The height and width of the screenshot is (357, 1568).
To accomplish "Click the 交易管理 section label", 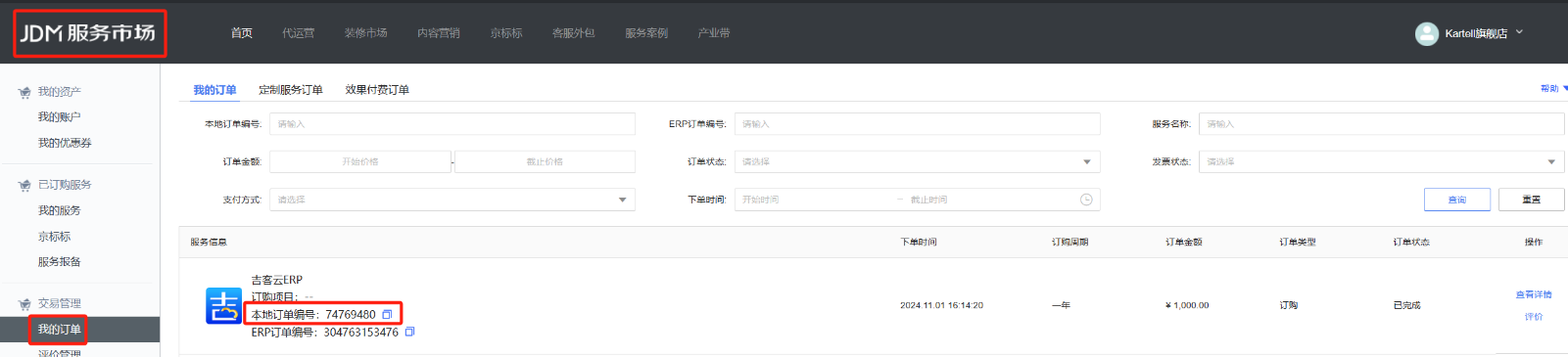I will tap(59, 304).
